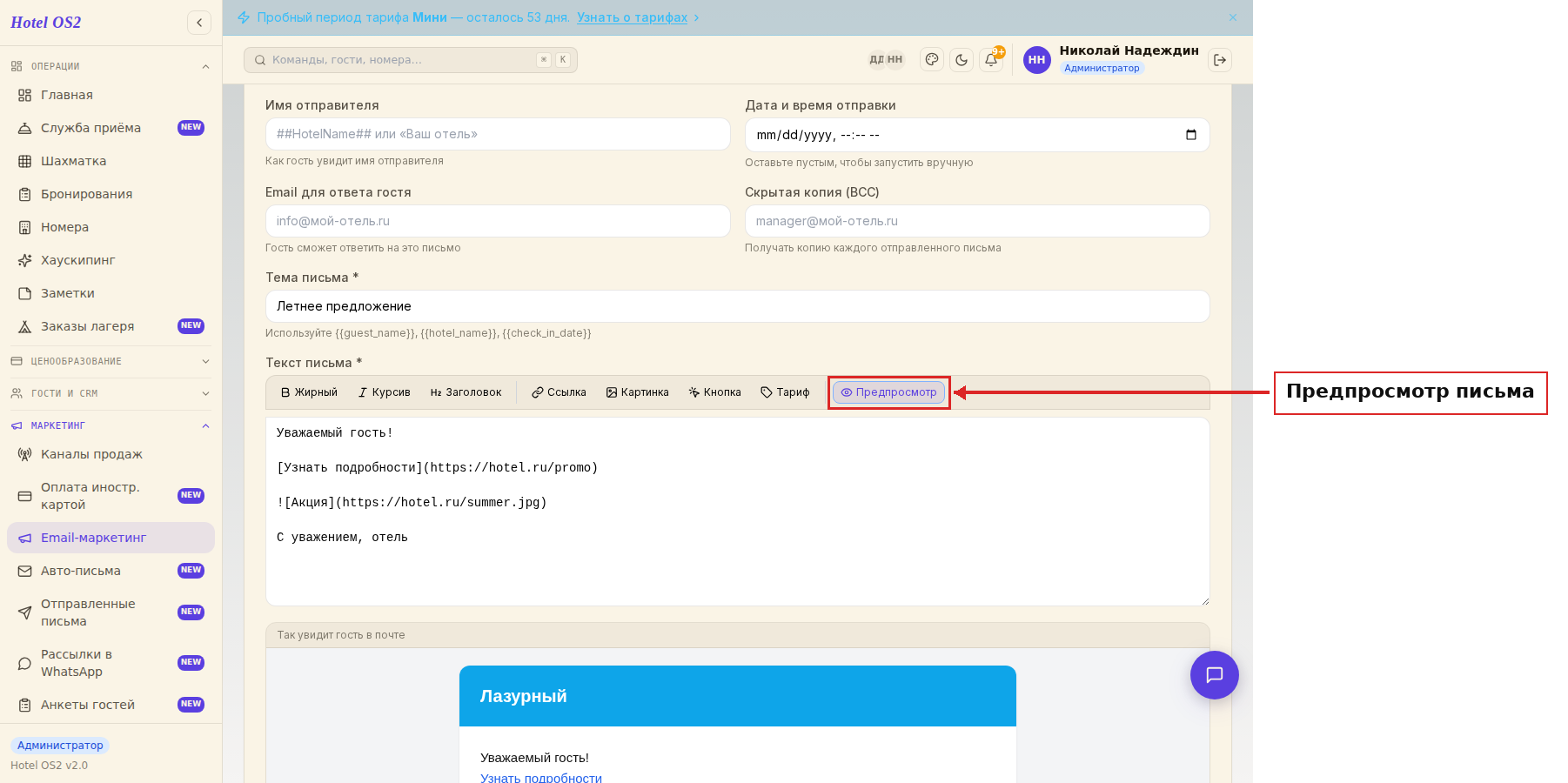Click Имя отправителя input field
Screen dimensions: 1568x783
point(498,134)
